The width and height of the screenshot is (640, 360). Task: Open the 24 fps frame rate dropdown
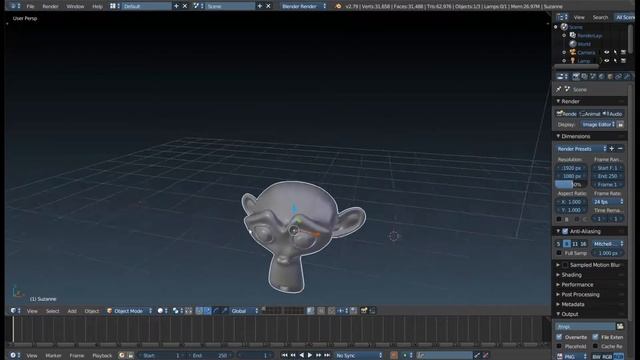pyautogui.click(x=608, y=202)
